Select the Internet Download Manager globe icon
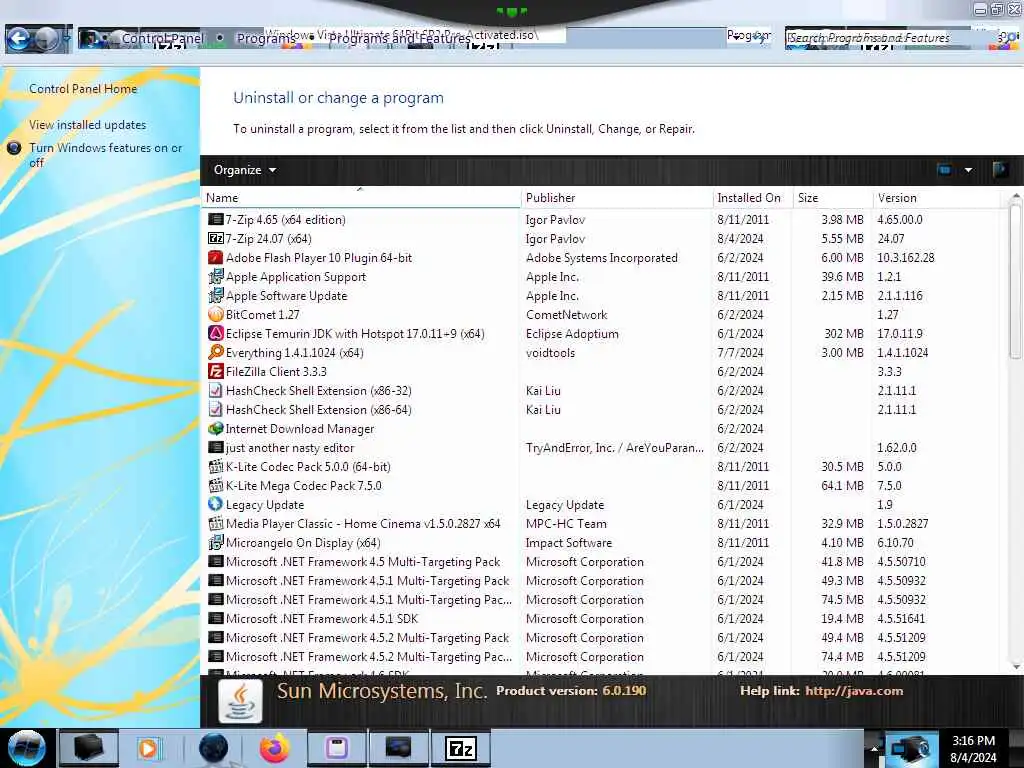The height and width of the screenshot is (768, 1024). (216, 428)
